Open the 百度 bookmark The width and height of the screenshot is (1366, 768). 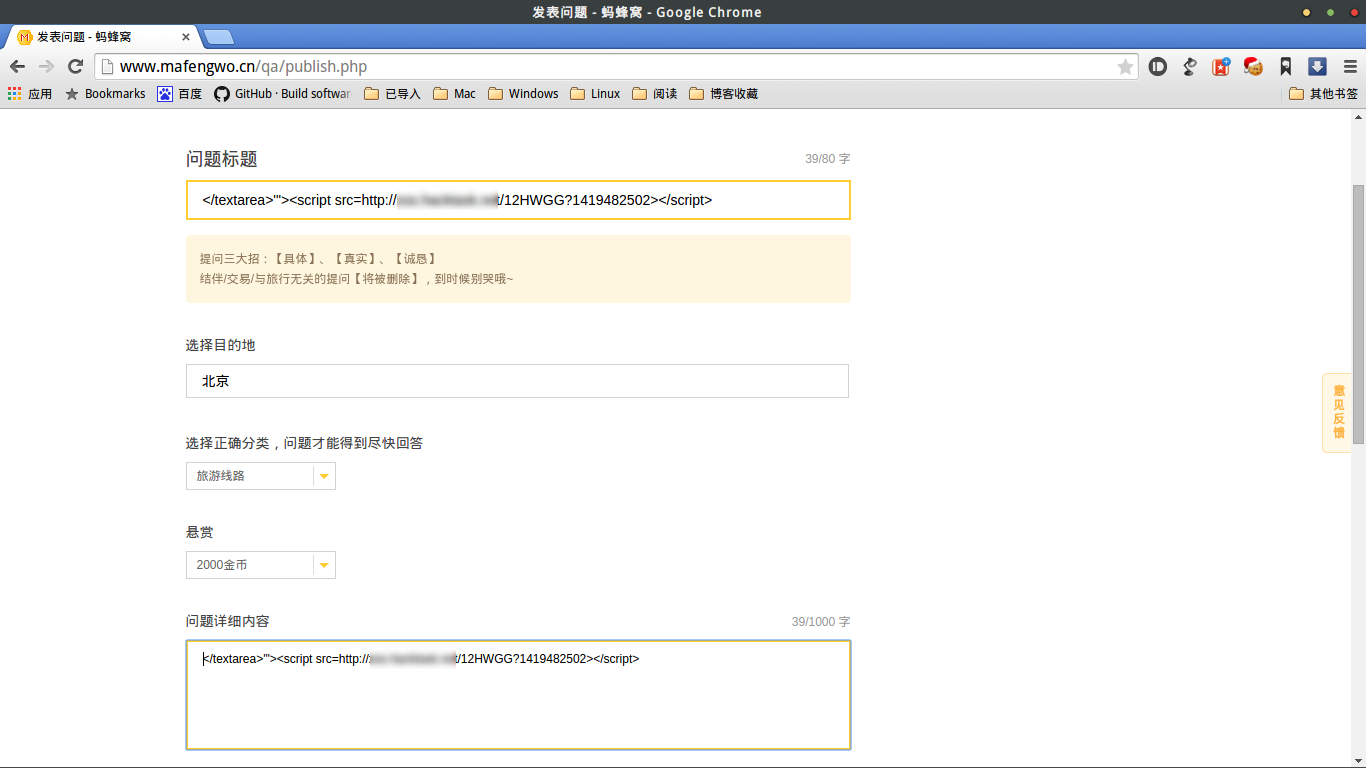tap(180, 94)
